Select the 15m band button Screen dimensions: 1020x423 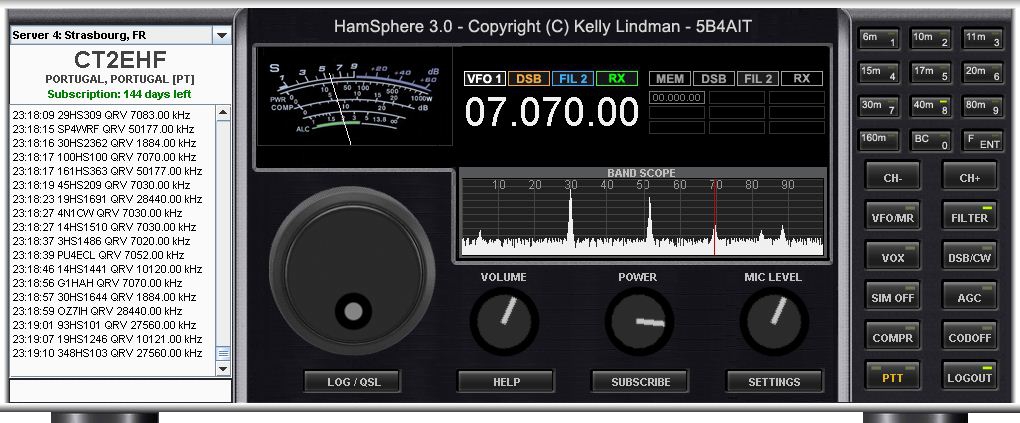[878, 73]
